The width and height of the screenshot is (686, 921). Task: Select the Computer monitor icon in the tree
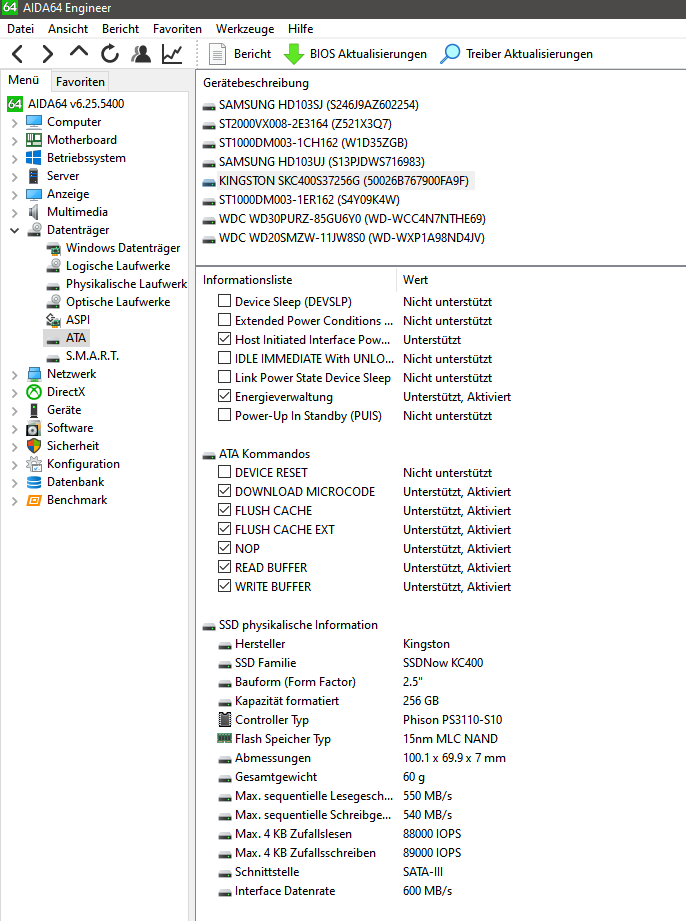34,122
